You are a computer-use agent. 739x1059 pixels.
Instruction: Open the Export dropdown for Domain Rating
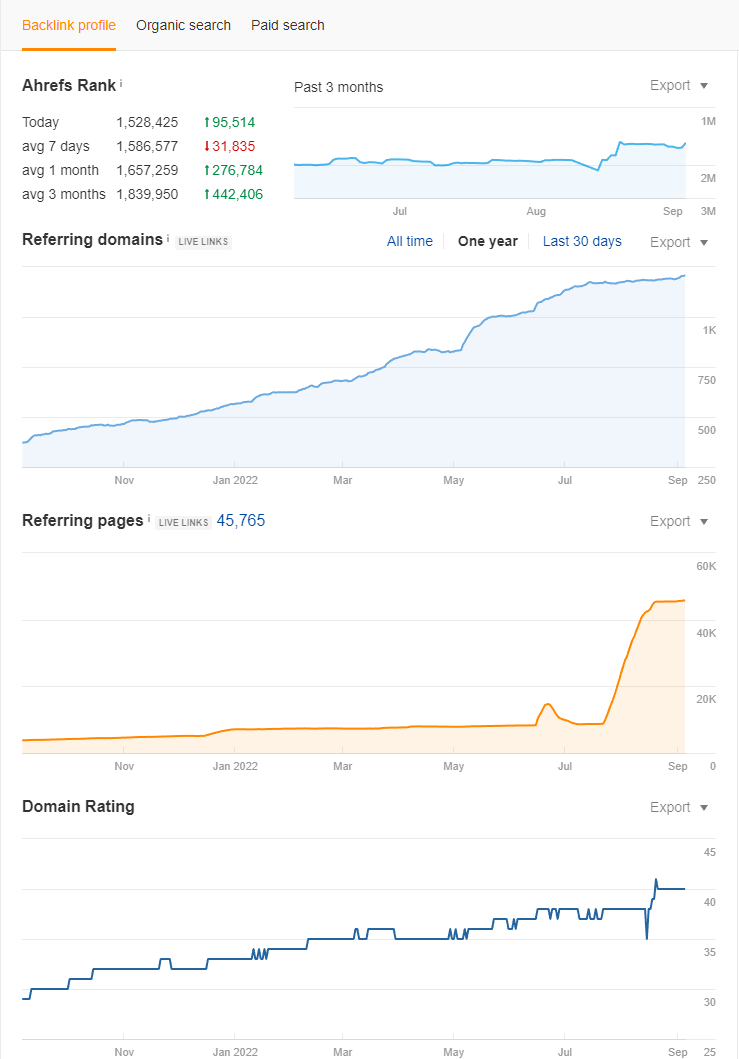[678, 807]
